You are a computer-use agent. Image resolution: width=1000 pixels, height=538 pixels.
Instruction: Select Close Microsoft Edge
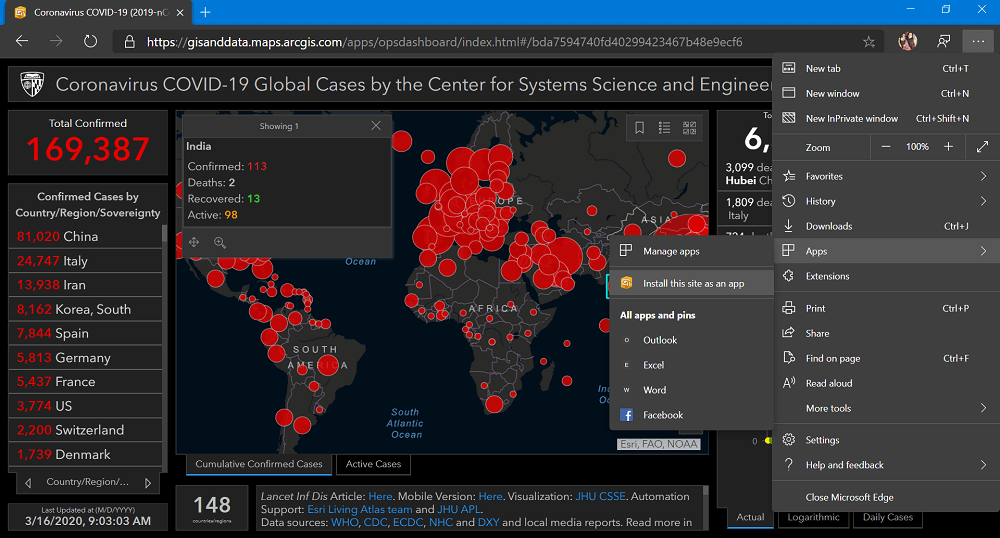[886, 497]
